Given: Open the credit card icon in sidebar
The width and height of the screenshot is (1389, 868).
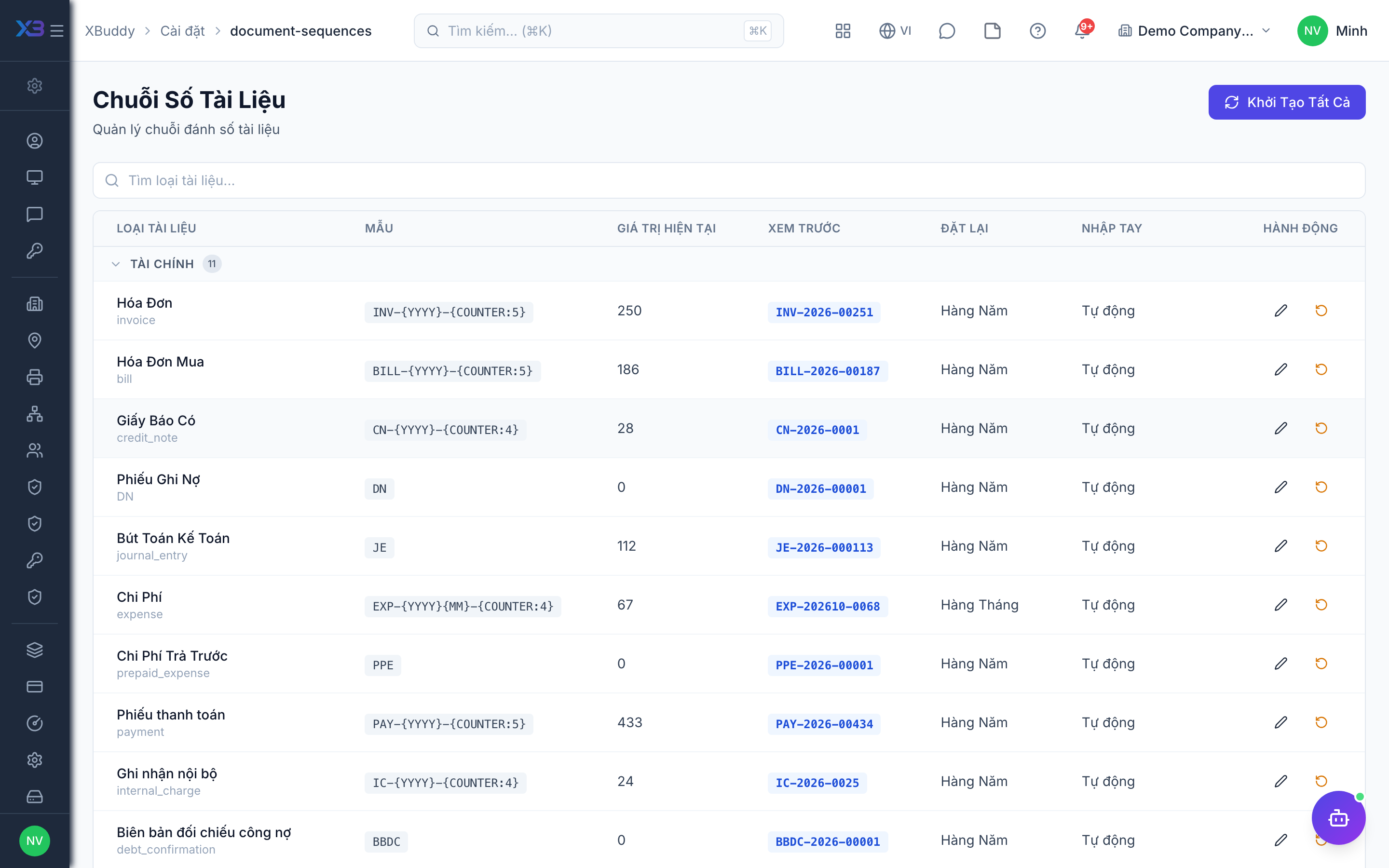Looking at the screenshot, I should 34,687.
